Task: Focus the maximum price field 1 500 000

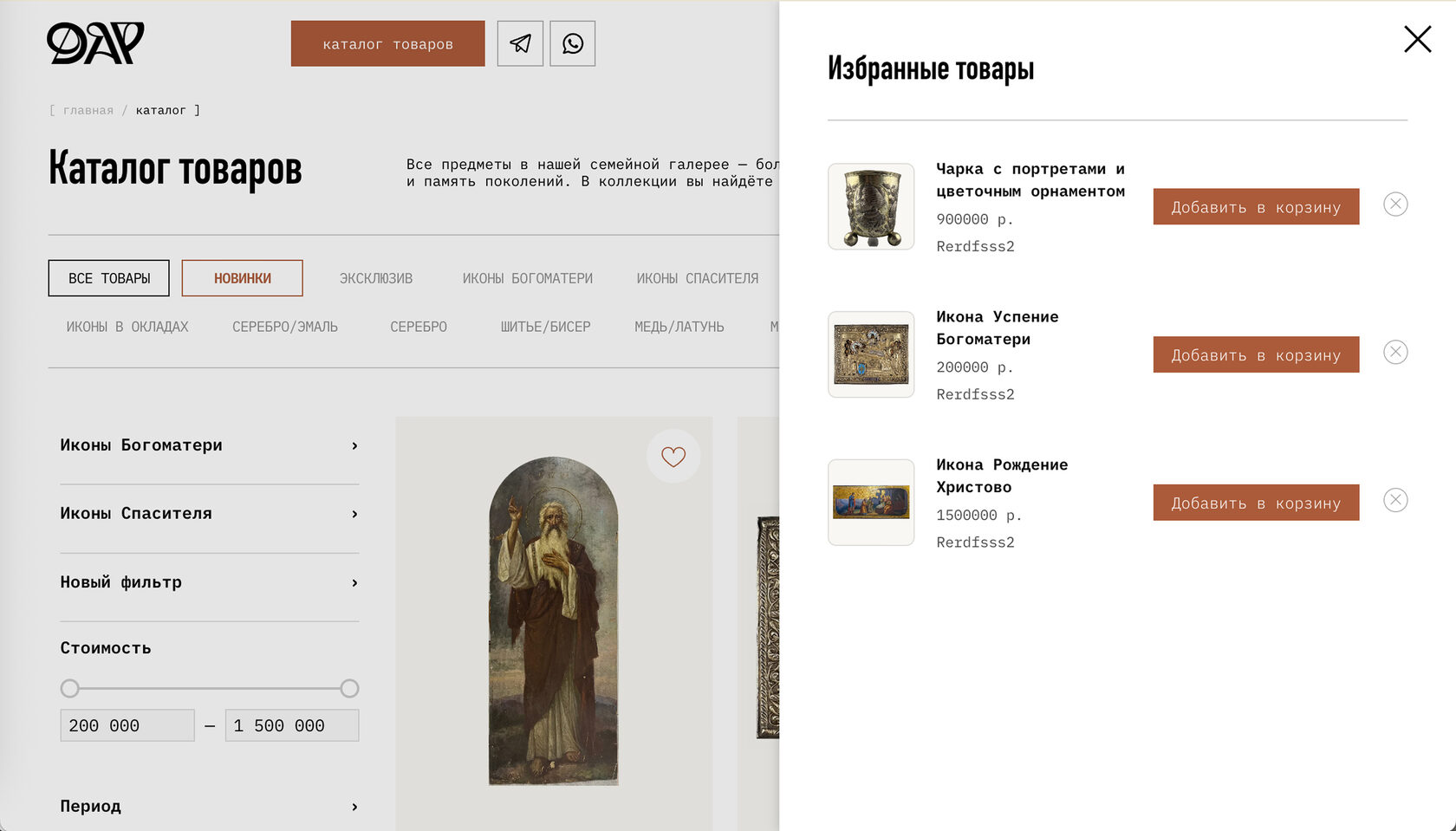Action: (292, 726)
